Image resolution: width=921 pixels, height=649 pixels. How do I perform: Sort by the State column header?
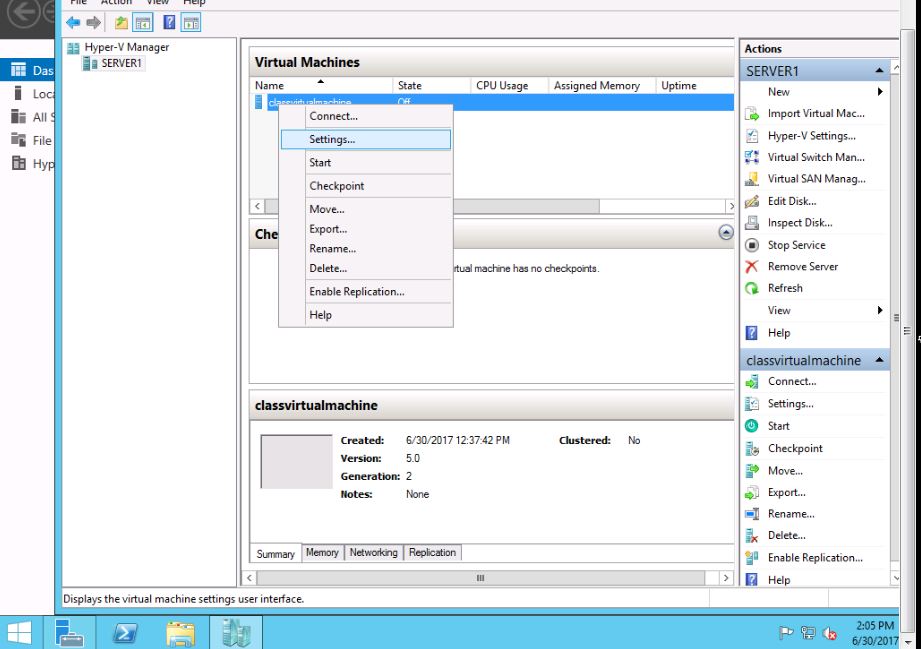[432, 86]
